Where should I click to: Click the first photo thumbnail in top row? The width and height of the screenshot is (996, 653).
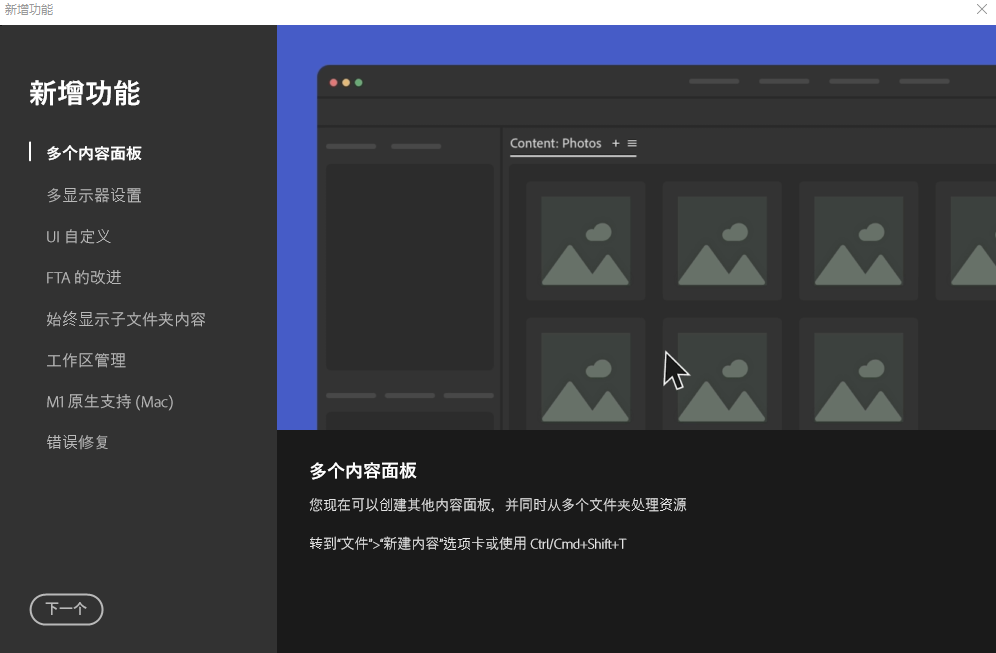pyautogui.click(x=586, y=241)
